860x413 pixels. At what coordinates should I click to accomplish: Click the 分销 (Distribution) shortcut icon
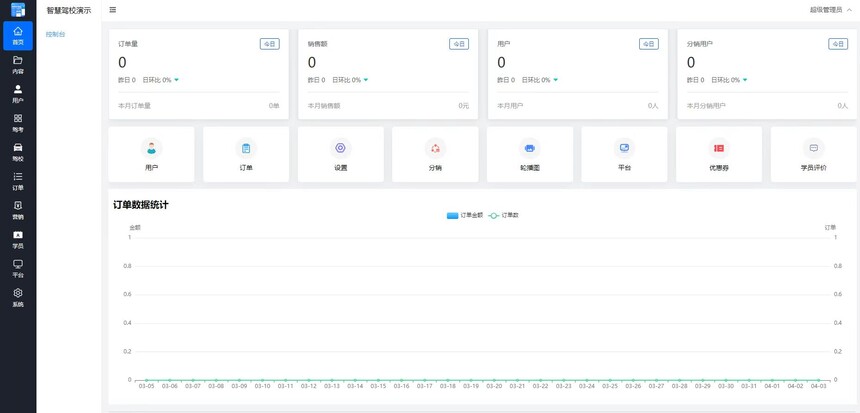point(435,148)
